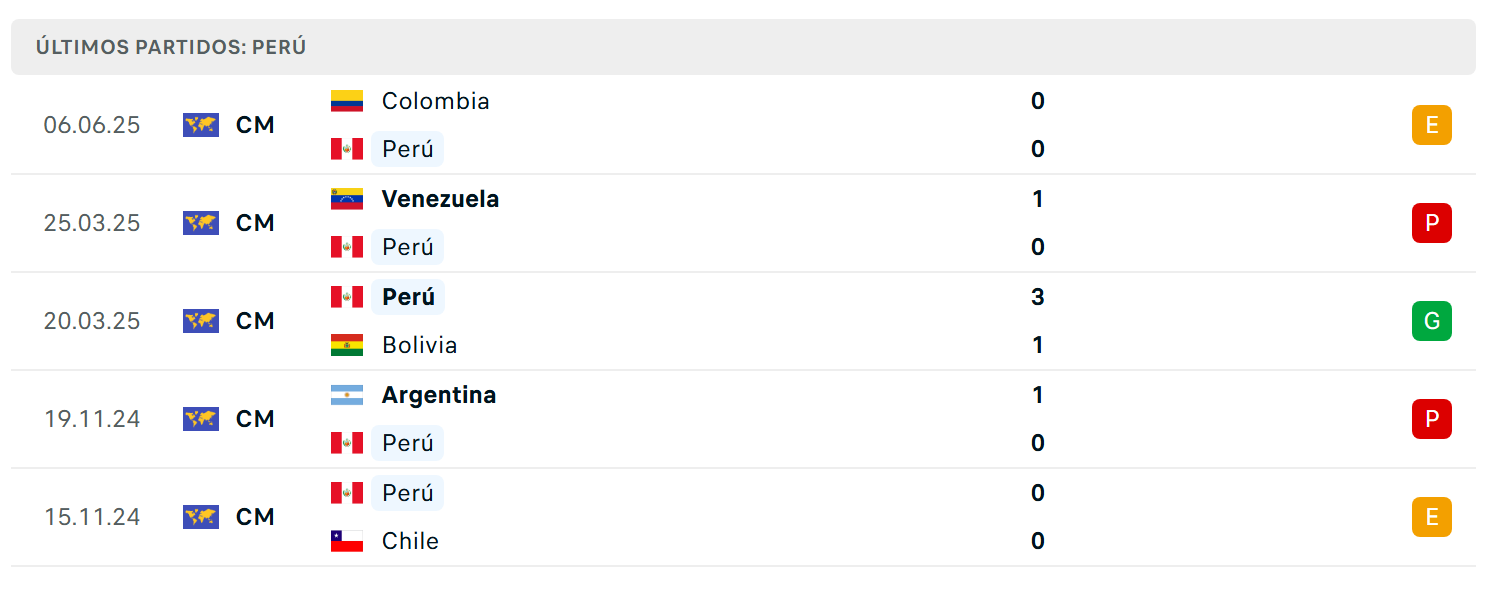Click the Chile flag icon

click(347, 541)
